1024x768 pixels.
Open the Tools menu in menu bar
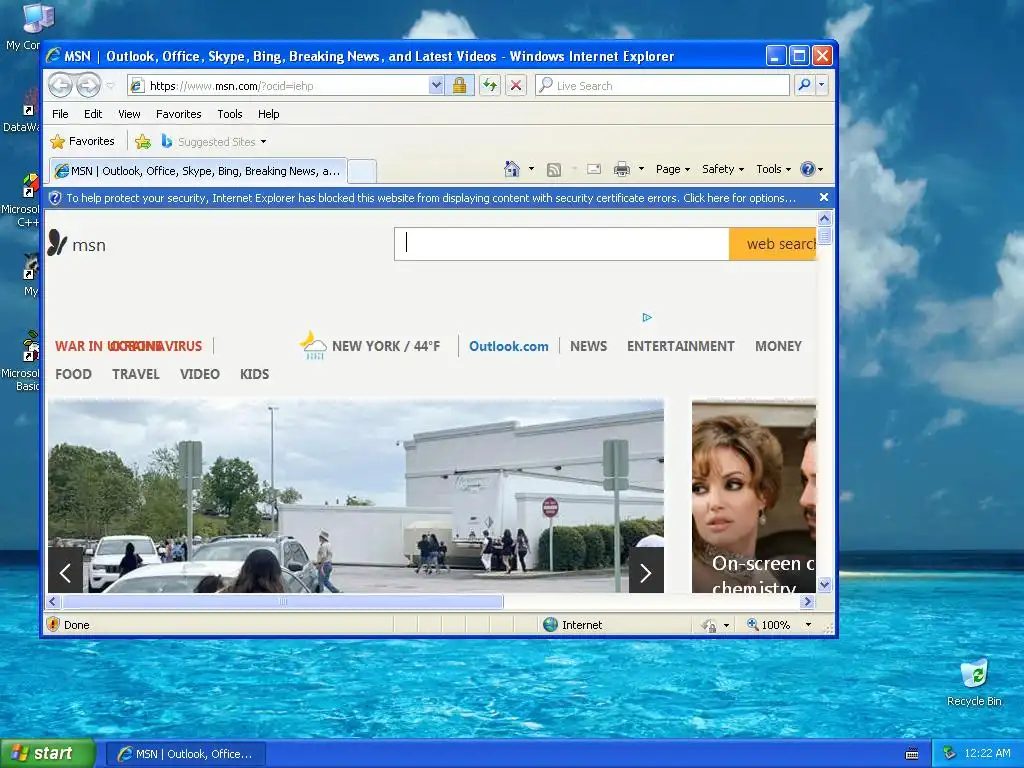[x=230, y=114]
